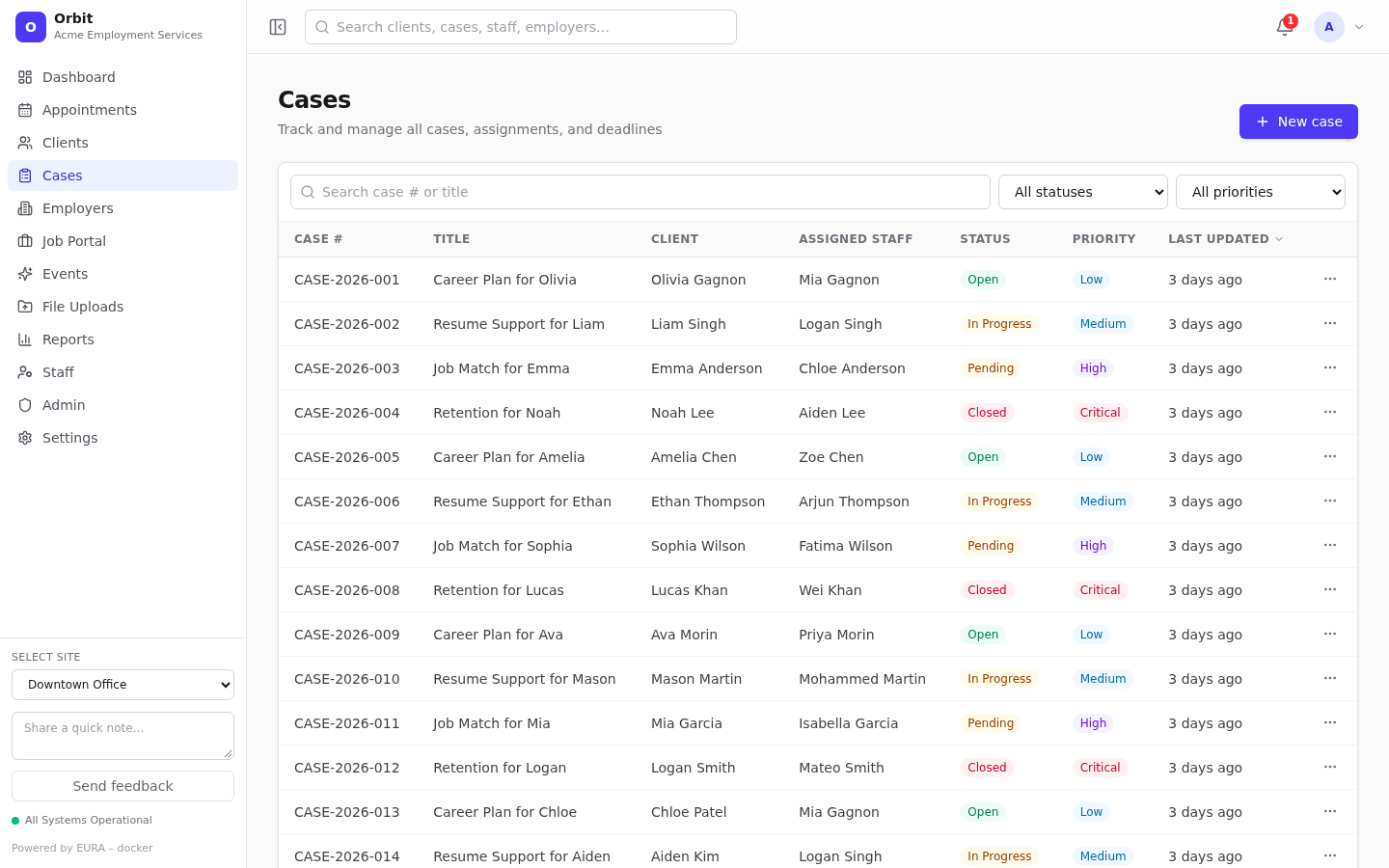Click All Systems Operational status
Viewport: 1389px width, 868px height.
82,821
